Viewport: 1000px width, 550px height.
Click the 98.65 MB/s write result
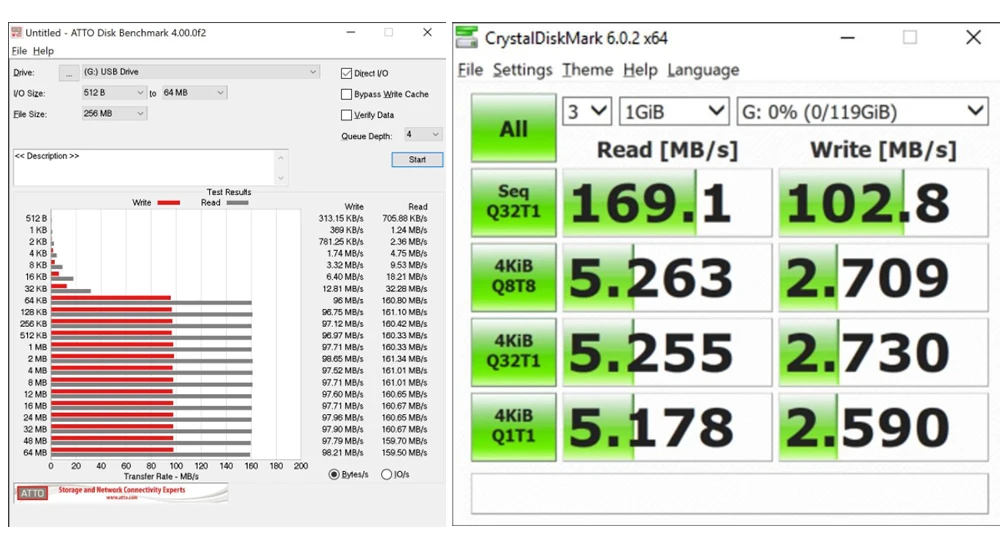342,359
